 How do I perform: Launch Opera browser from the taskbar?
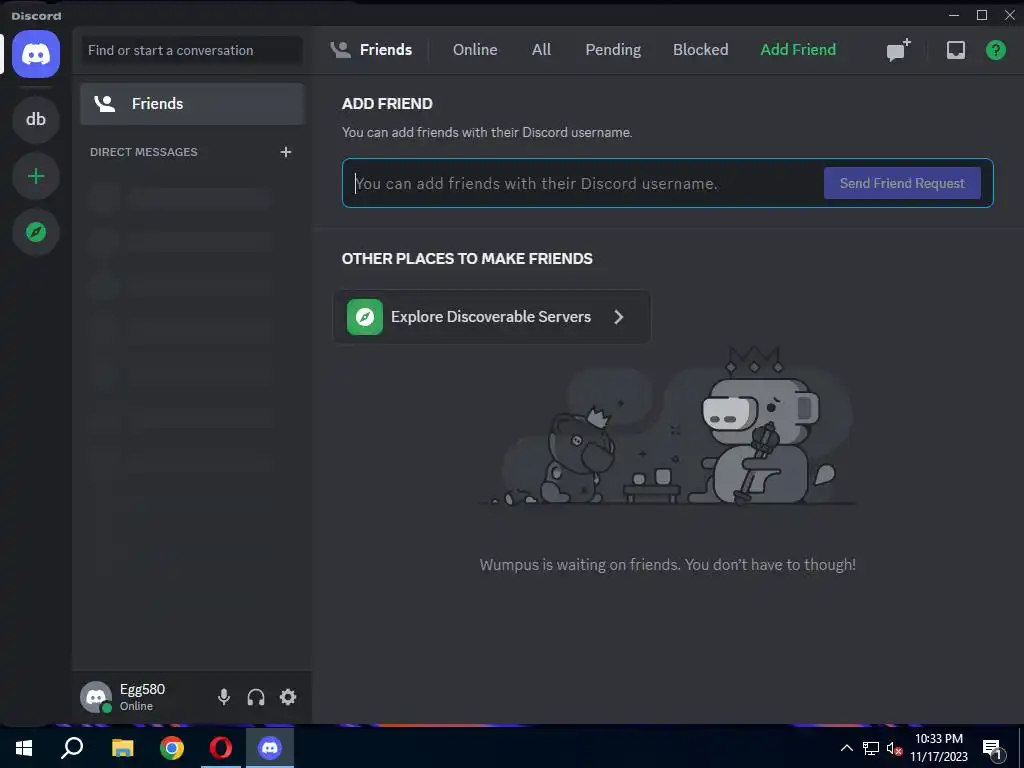221,747
